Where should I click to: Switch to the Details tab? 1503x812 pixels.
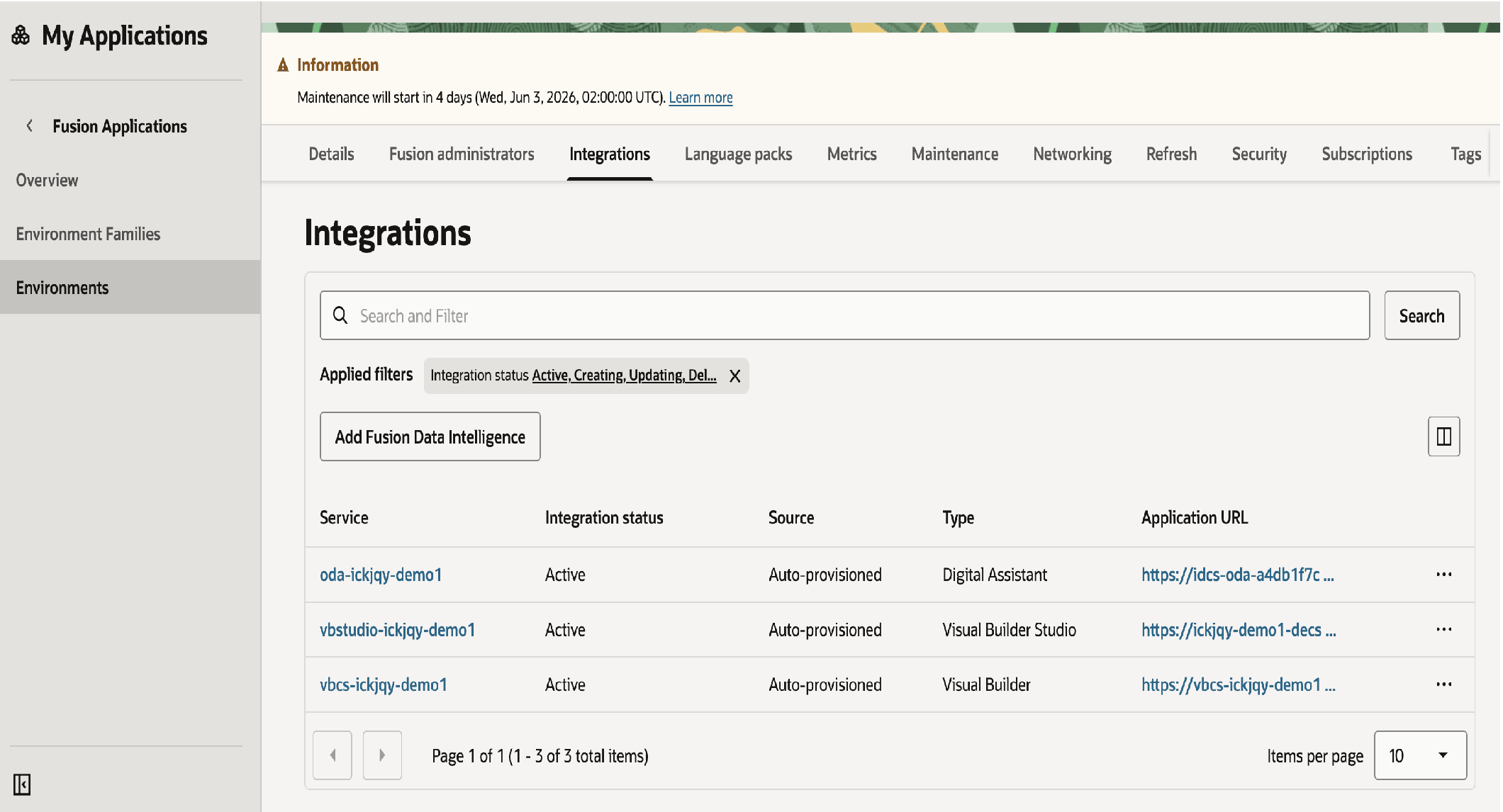click(331, 154)
